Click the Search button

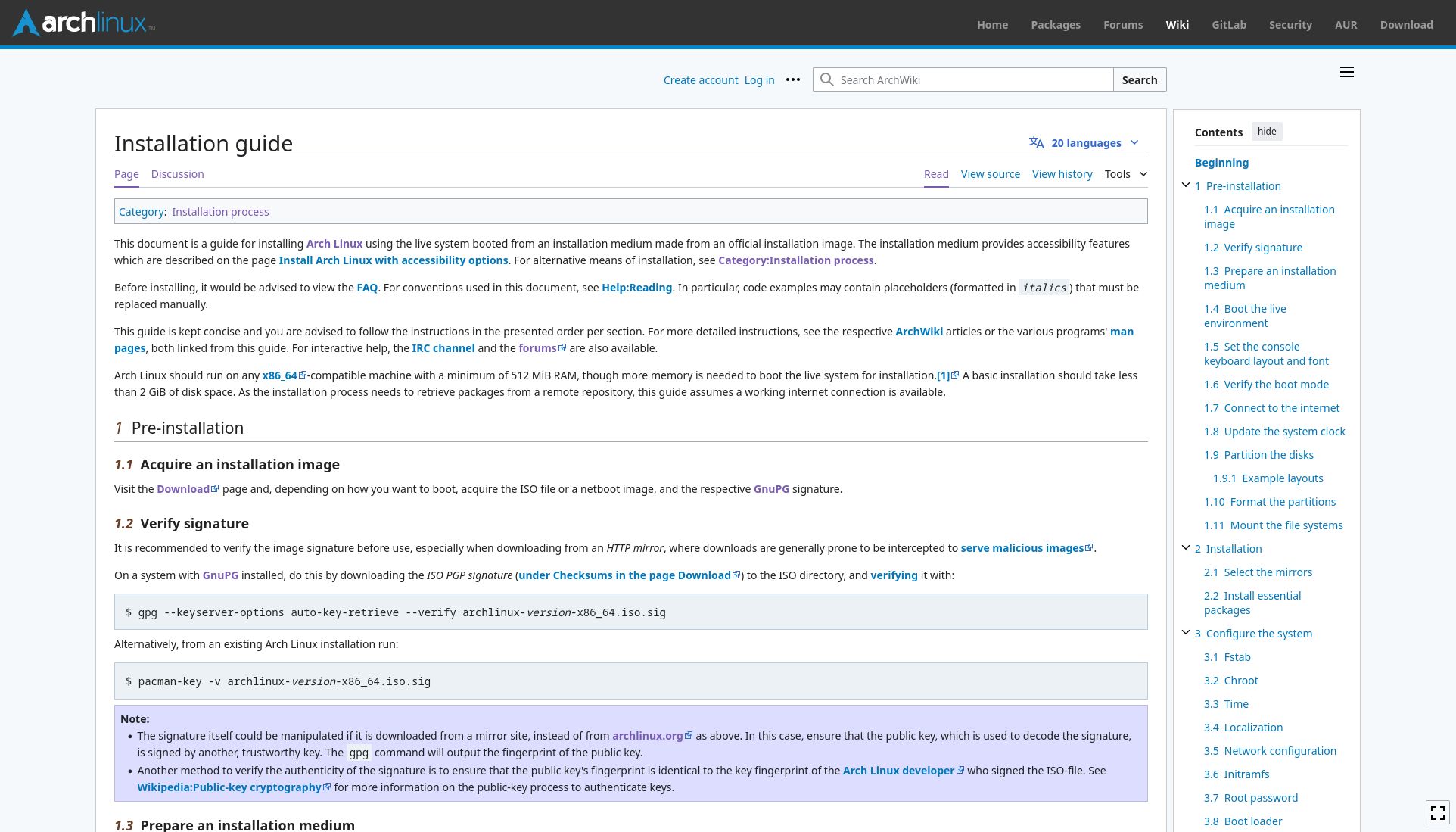(1139, 80)
